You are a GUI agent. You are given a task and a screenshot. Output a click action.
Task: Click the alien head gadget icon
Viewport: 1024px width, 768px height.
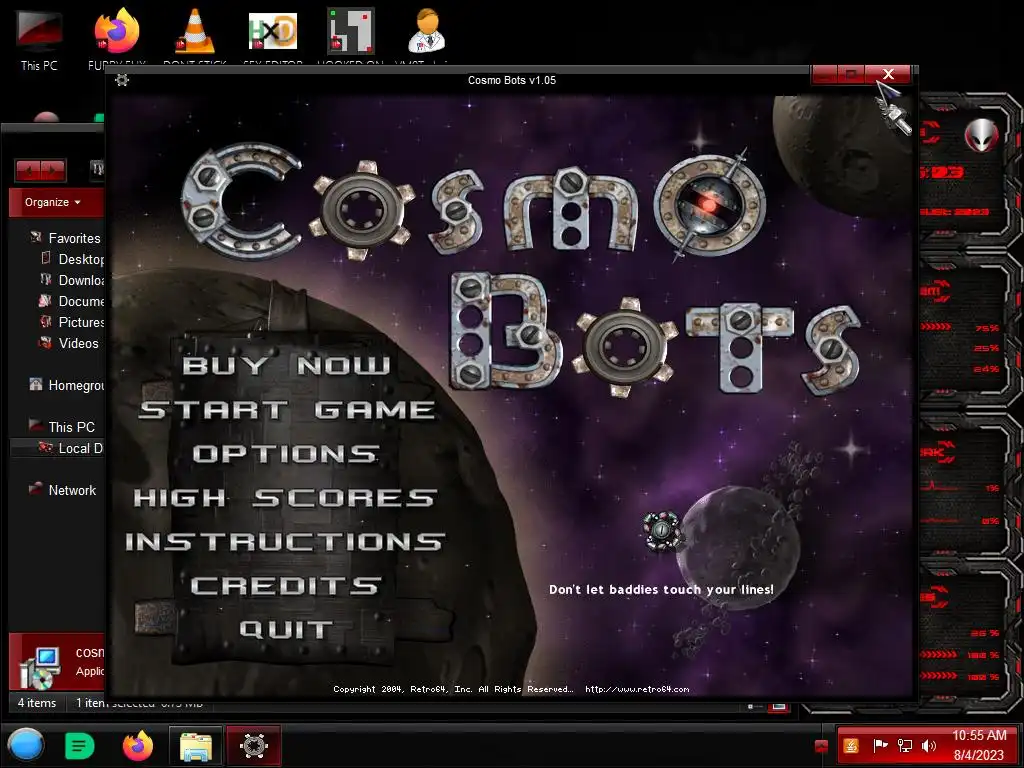[x=981, y=135]
